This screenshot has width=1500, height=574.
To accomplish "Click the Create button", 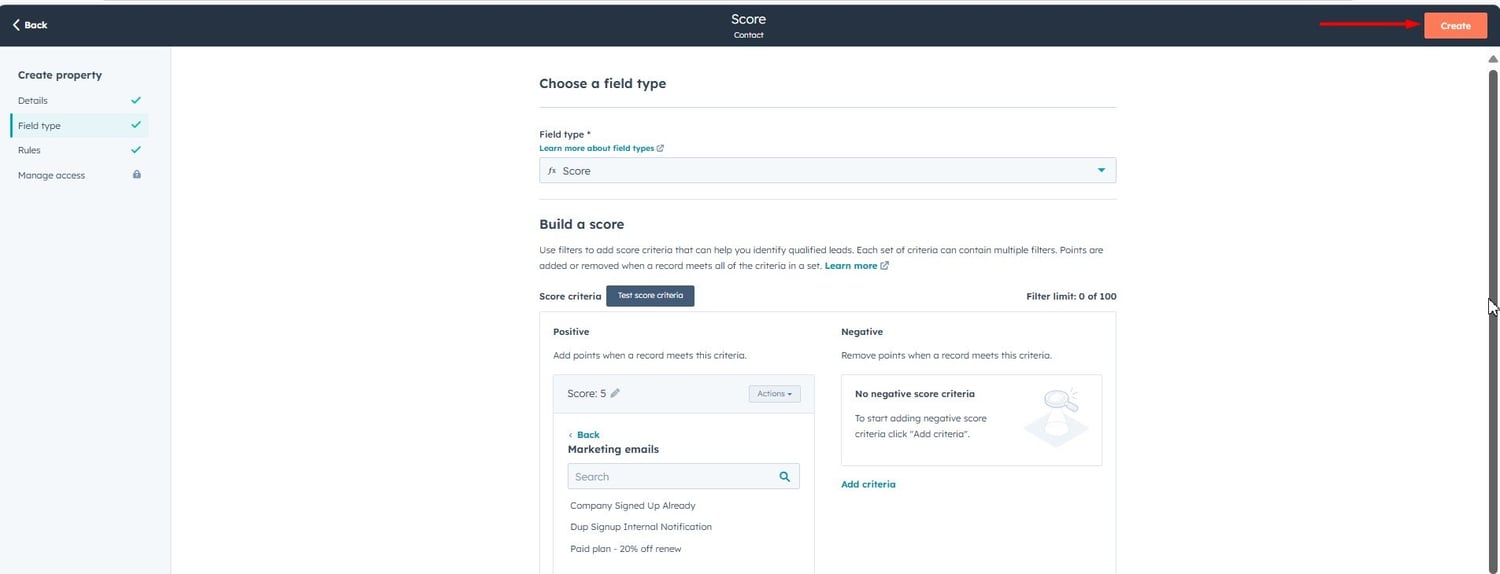I will [1455, 25].
